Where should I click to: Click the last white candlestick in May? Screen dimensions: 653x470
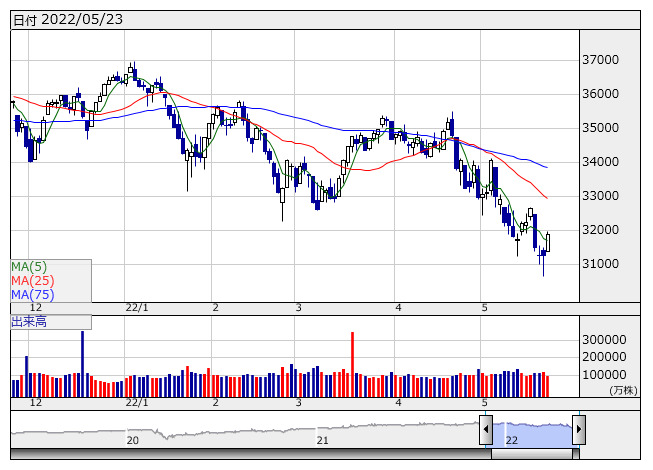click(548, 243)
